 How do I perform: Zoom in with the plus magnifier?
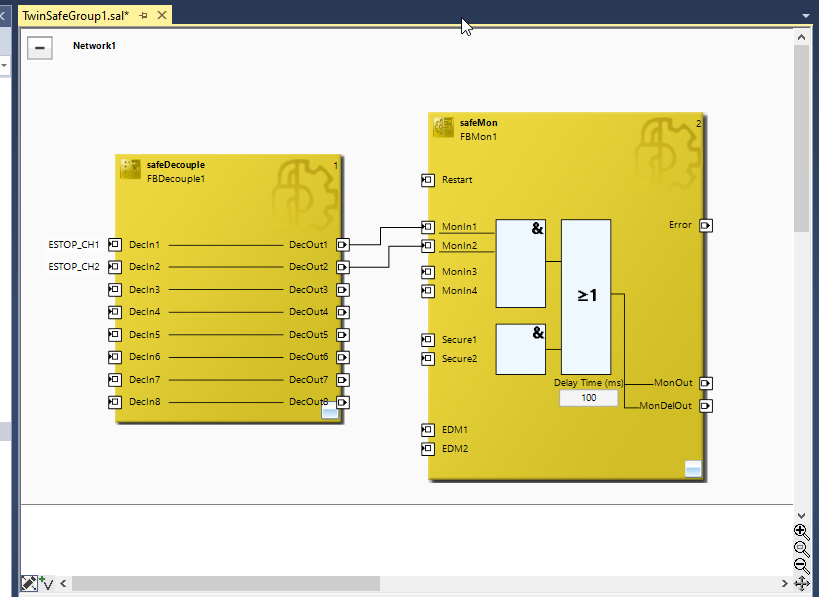801,532
